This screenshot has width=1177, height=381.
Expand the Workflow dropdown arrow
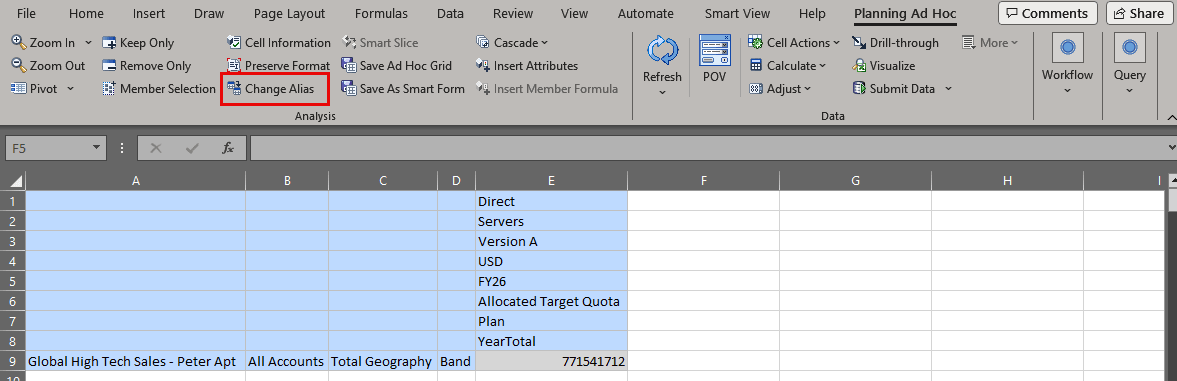tap(1067, 92)
